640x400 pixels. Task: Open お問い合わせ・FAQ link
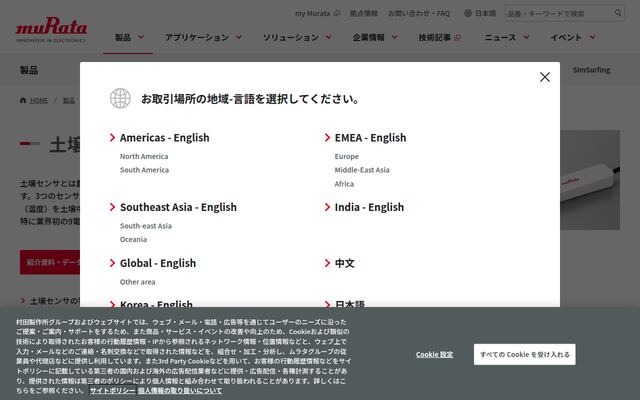tap(418, 13)
